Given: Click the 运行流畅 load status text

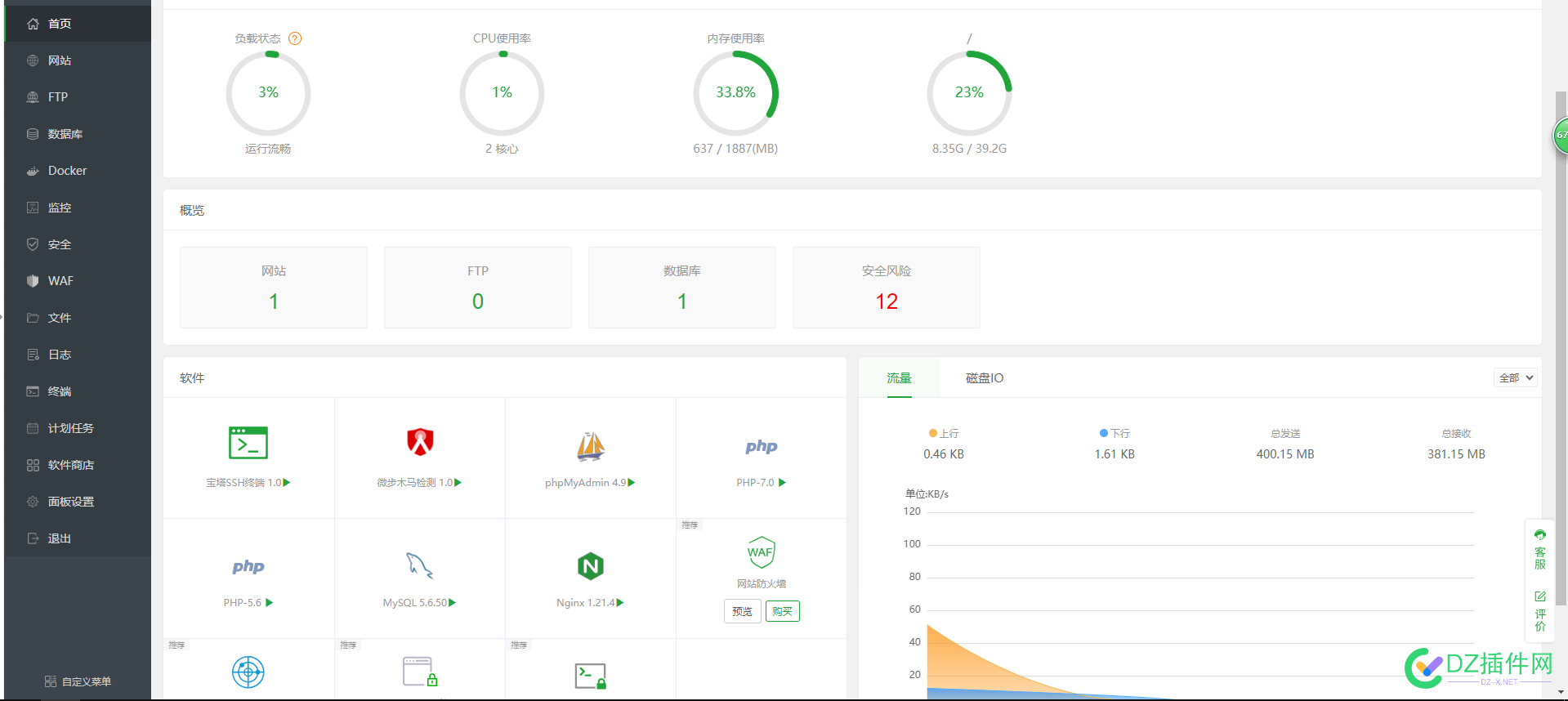Looking at the screenshot, I should [268, 149].
